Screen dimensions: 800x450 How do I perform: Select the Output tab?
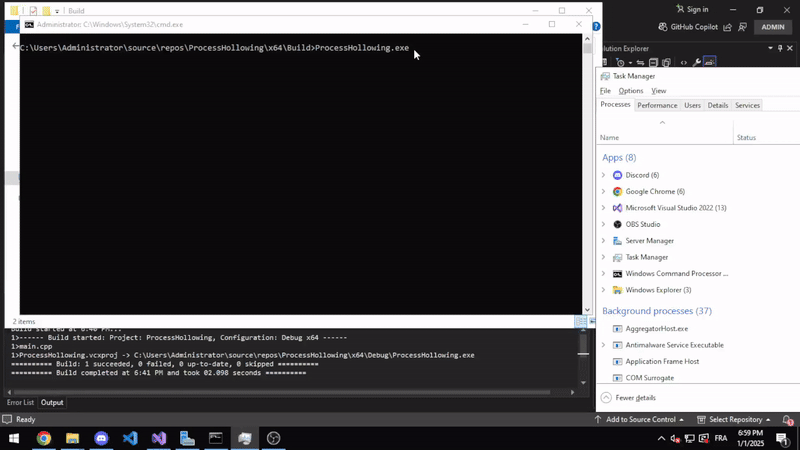pos(52,402)
